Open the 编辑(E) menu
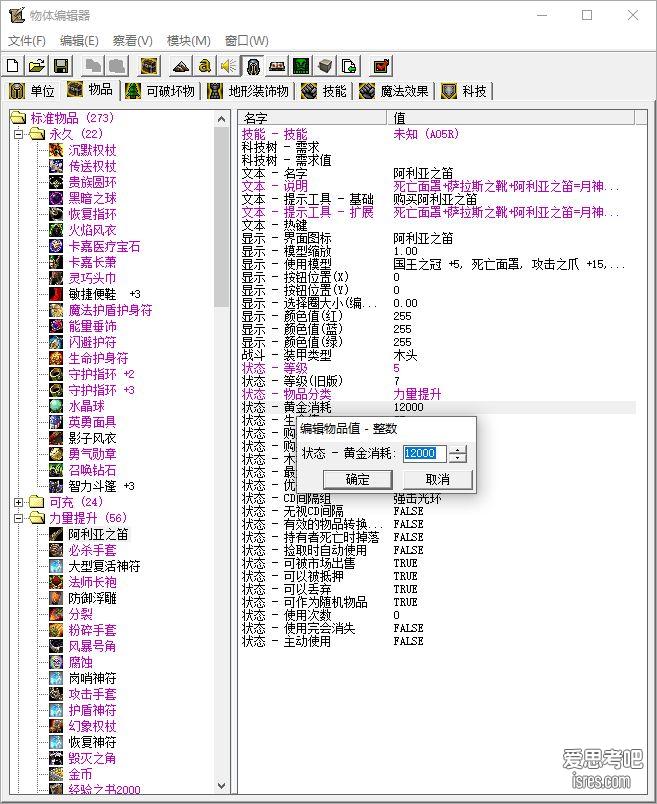Viewport: 657px width, 804px height. tap(79, 41)
